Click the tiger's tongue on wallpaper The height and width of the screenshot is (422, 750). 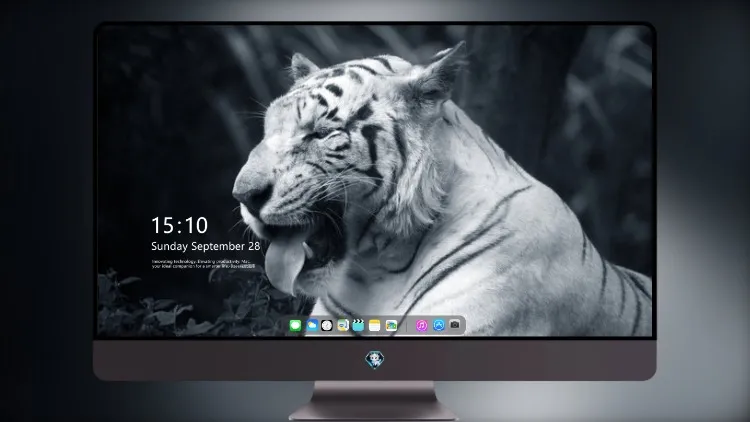pyautogui.click(x=285, y=266)
